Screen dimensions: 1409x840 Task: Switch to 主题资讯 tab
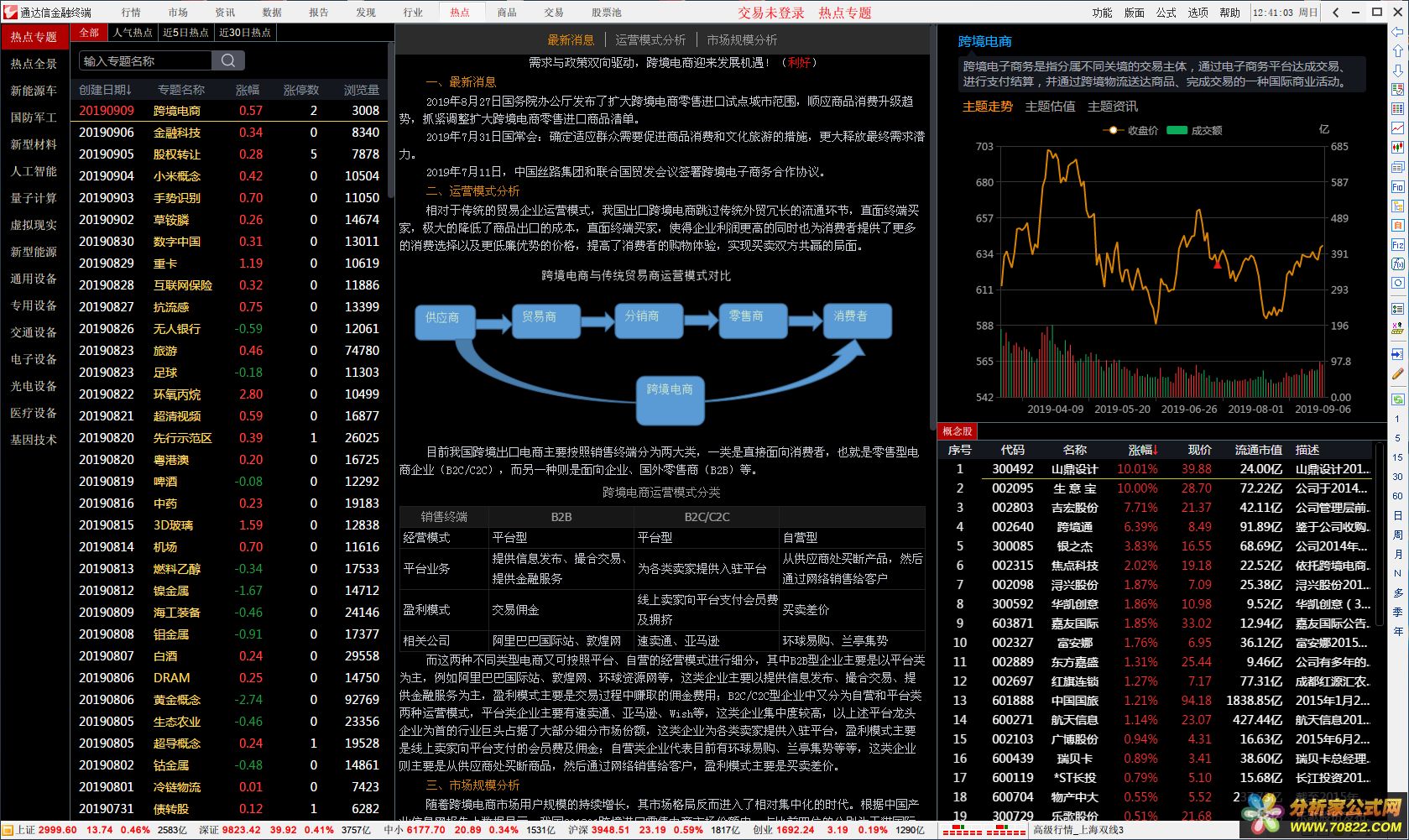pyautogui.click(x=1113, y=107)
